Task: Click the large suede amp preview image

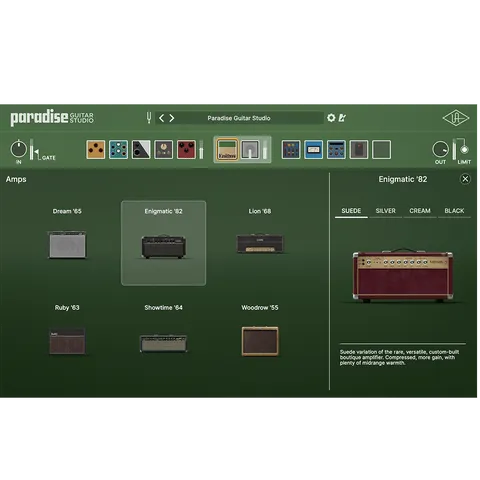Action: (403, 275)
